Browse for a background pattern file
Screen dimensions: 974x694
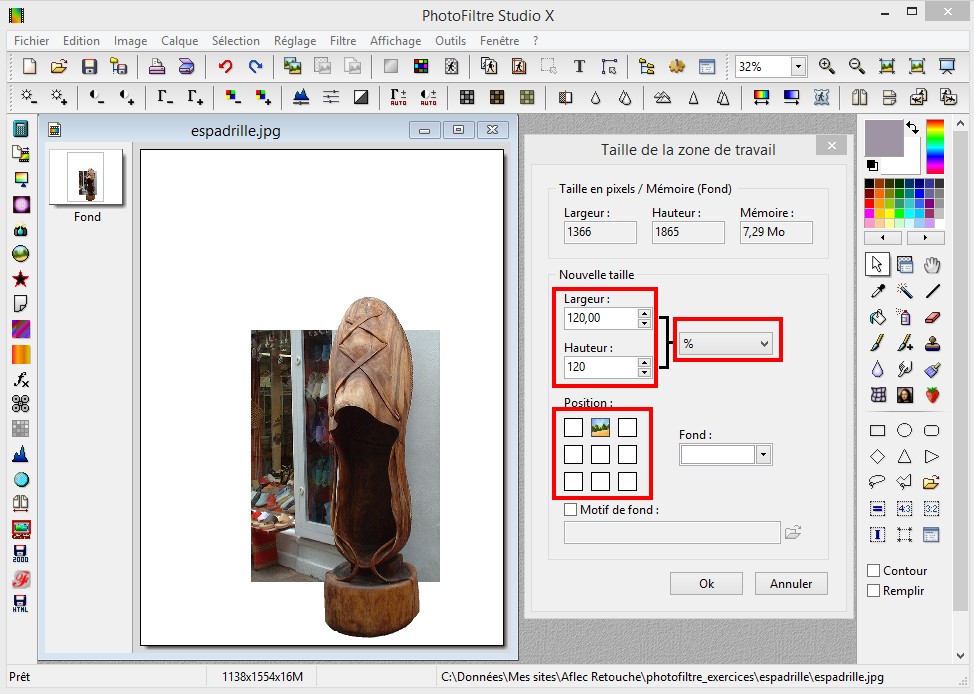point(793,532)
